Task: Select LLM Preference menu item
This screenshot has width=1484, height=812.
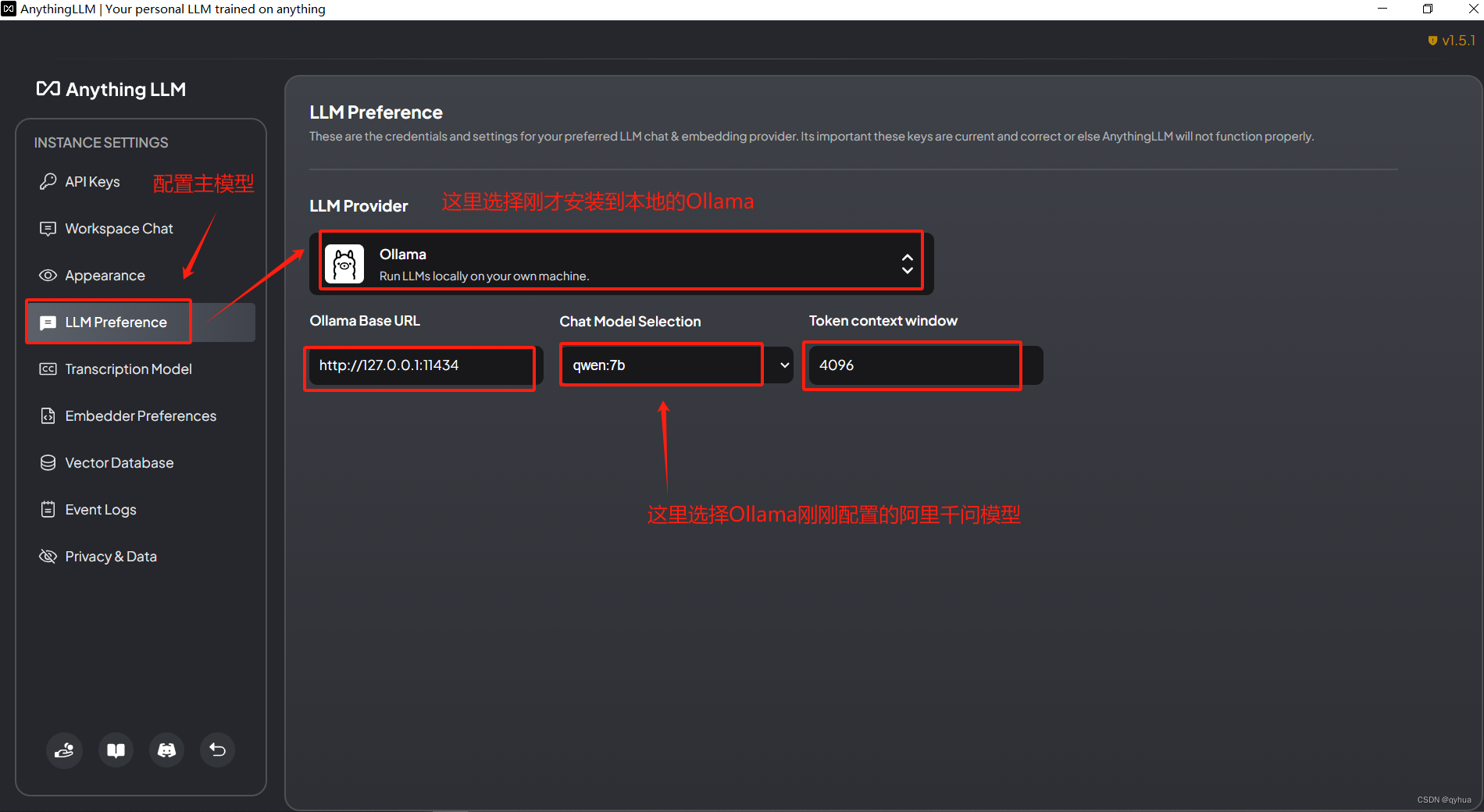Action: (x=141, y=322)
